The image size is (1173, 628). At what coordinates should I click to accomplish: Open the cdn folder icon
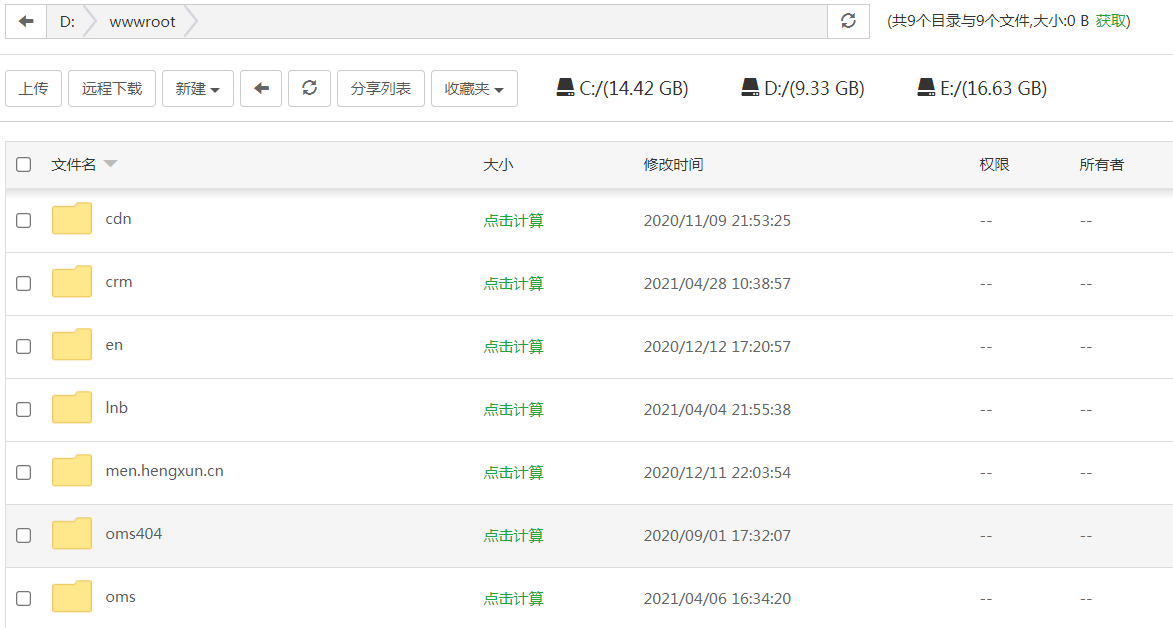tap(71, 219)
